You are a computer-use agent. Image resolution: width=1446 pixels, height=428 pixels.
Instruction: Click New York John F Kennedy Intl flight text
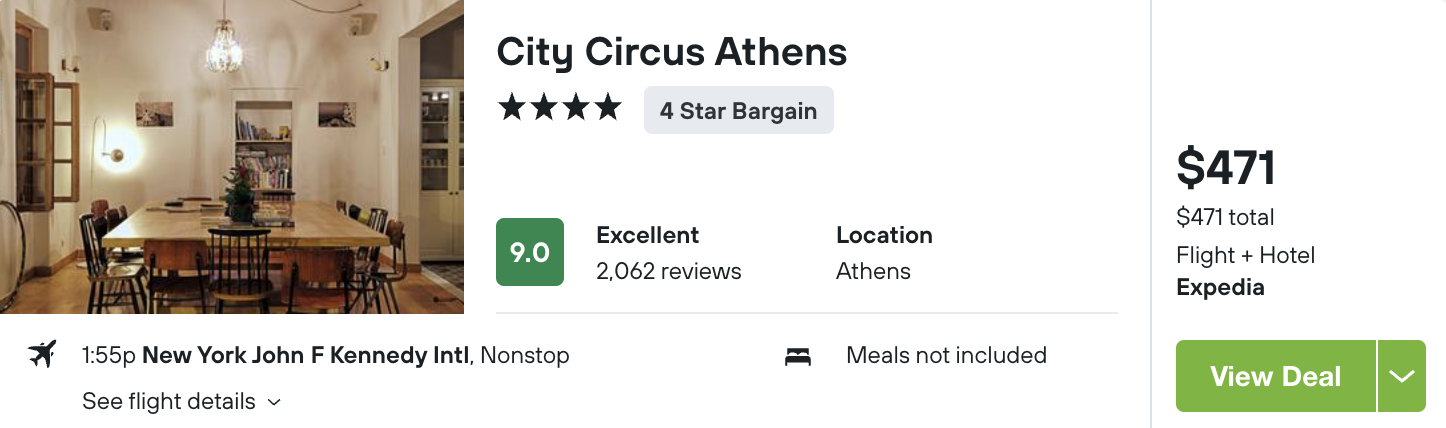click(306, 355)
